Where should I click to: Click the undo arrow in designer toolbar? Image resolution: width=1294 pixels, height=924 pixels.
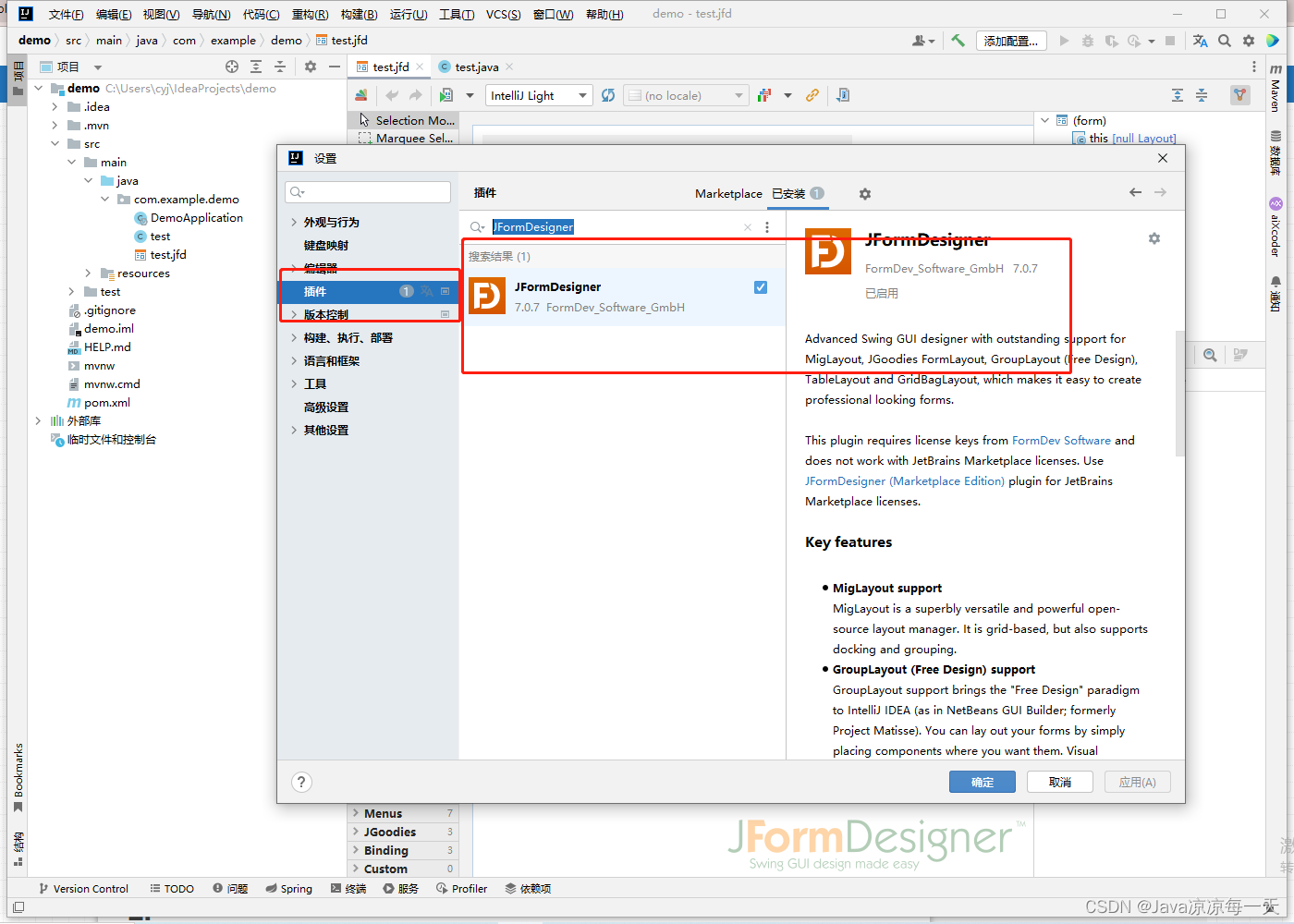pyautogui.click(x=392, y=95)
